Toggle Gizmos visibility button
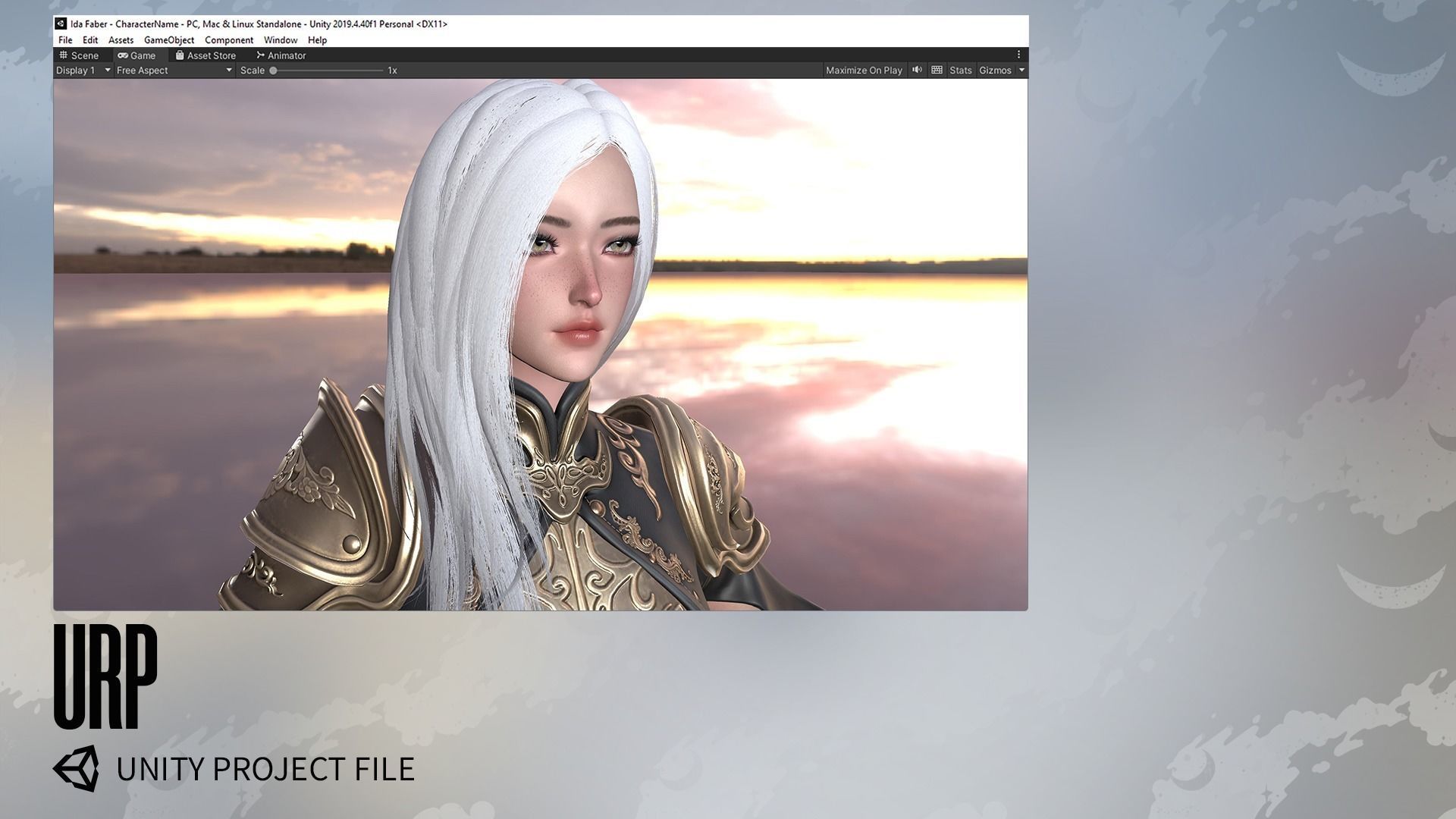 (x=995, y=70)
